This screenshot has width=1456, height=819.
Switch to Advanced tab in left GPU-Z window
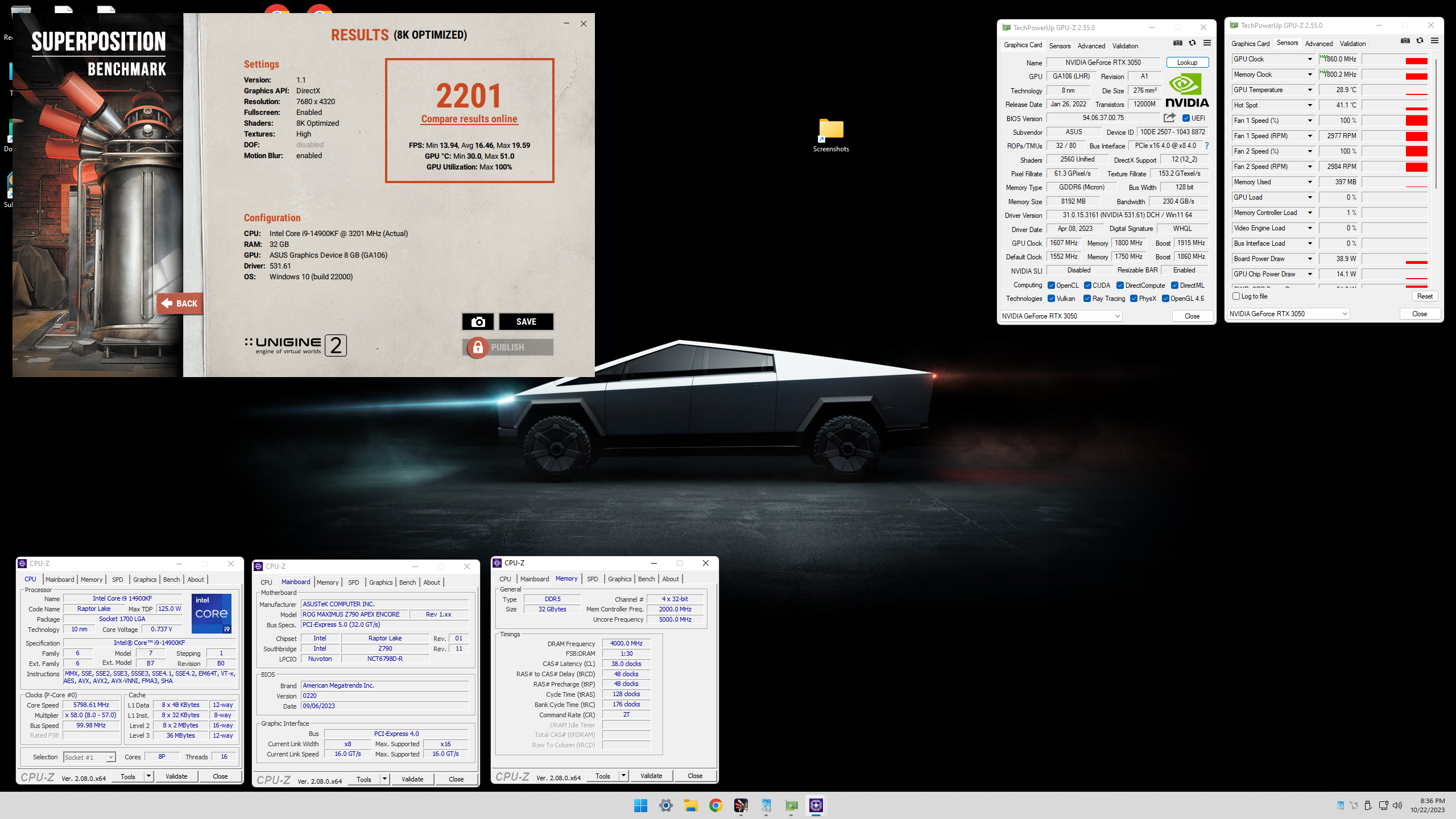[1091, 46]
